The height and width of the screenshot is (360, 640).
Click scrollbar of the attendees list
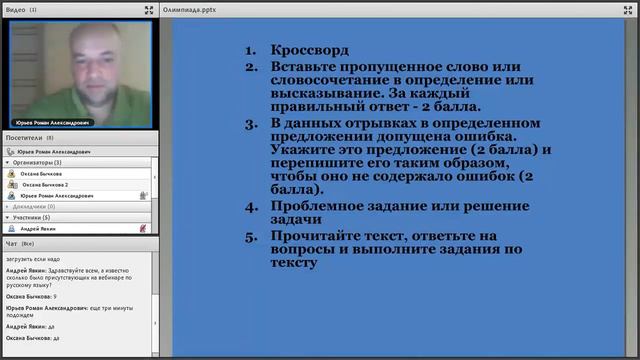[155, 196]
